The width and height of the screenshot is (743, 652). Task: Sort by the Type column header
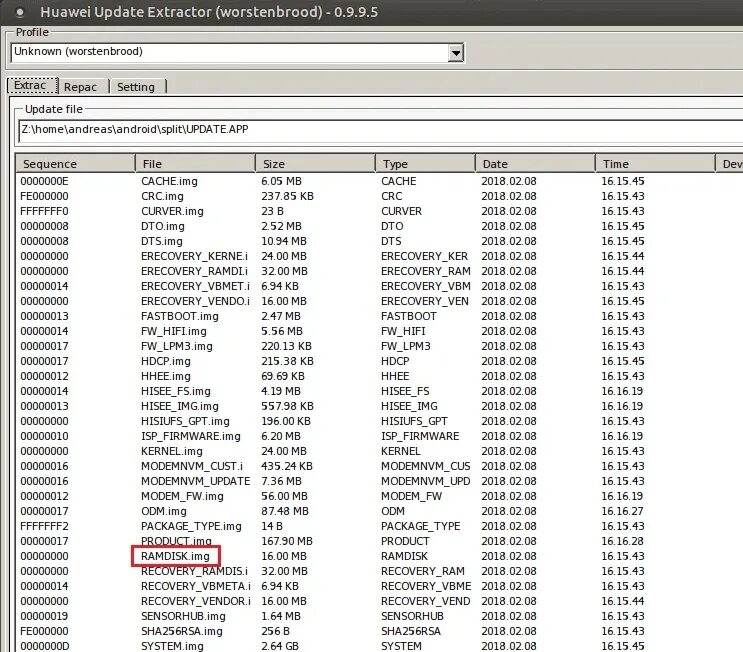[x=426, y=164]
